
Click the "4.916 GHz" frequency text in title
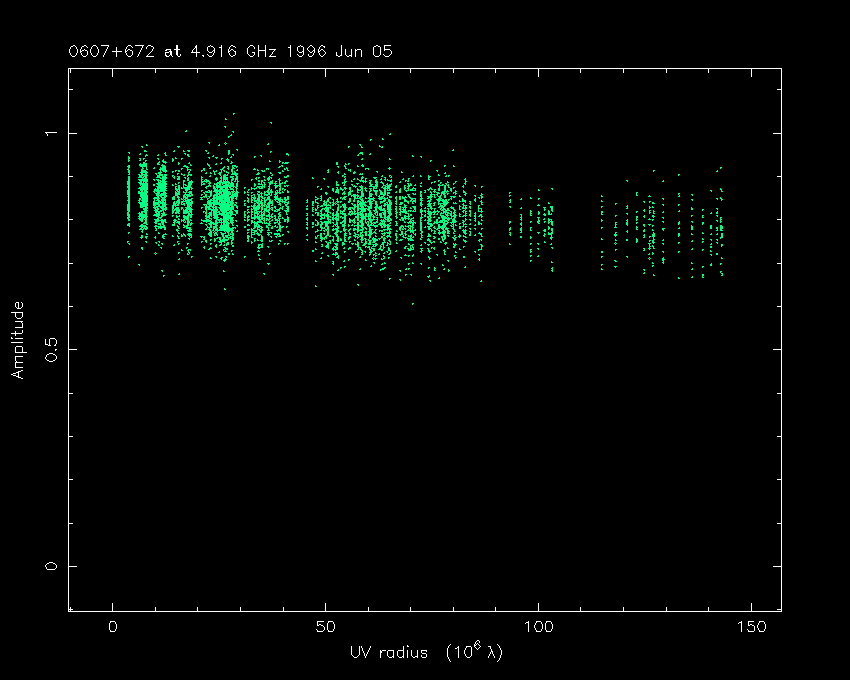click(229, 51)
